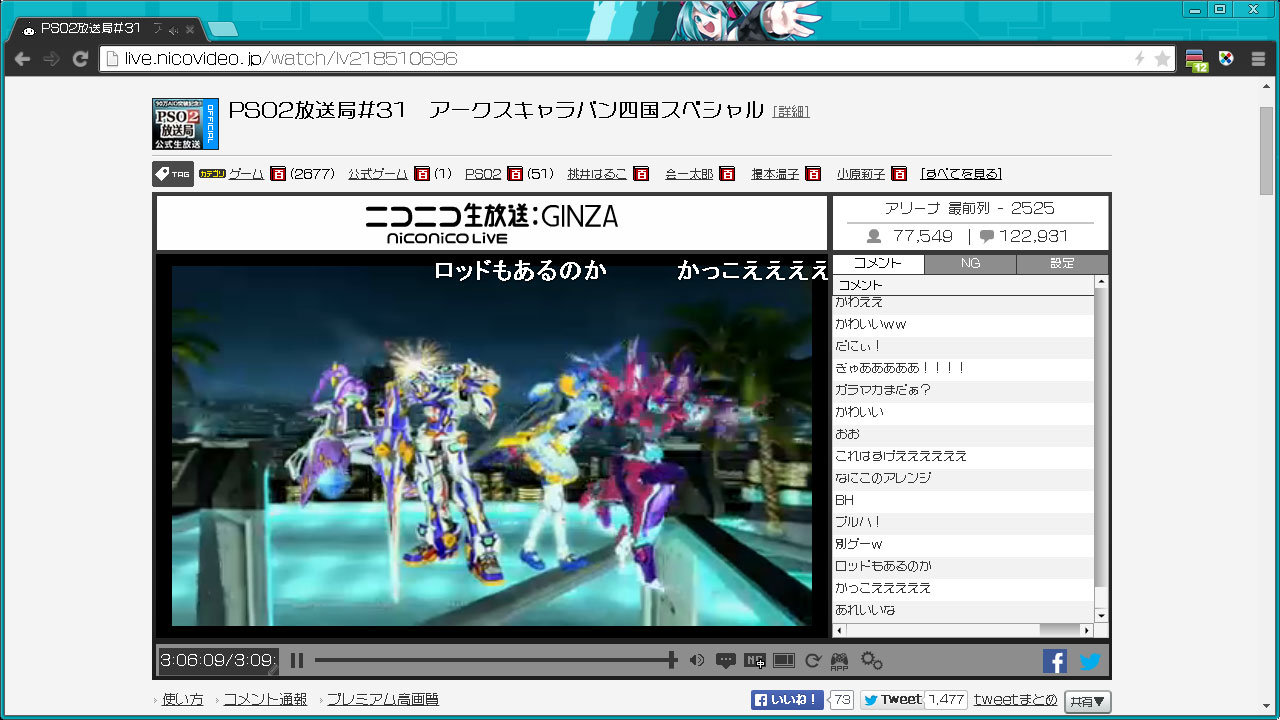Open dictionary icon beside 榎本温子 tag

click(x=813, y=174)
